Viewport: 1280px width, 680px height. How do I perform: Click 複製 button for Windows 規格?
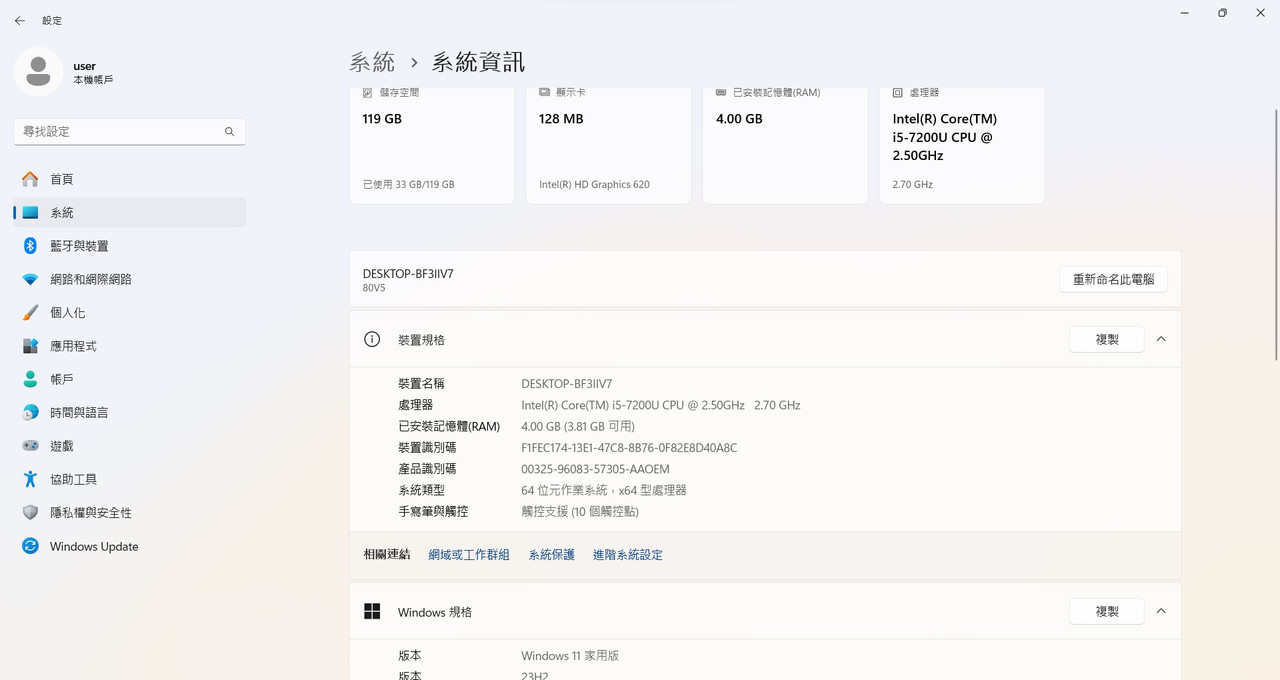tap(1107, 611)
